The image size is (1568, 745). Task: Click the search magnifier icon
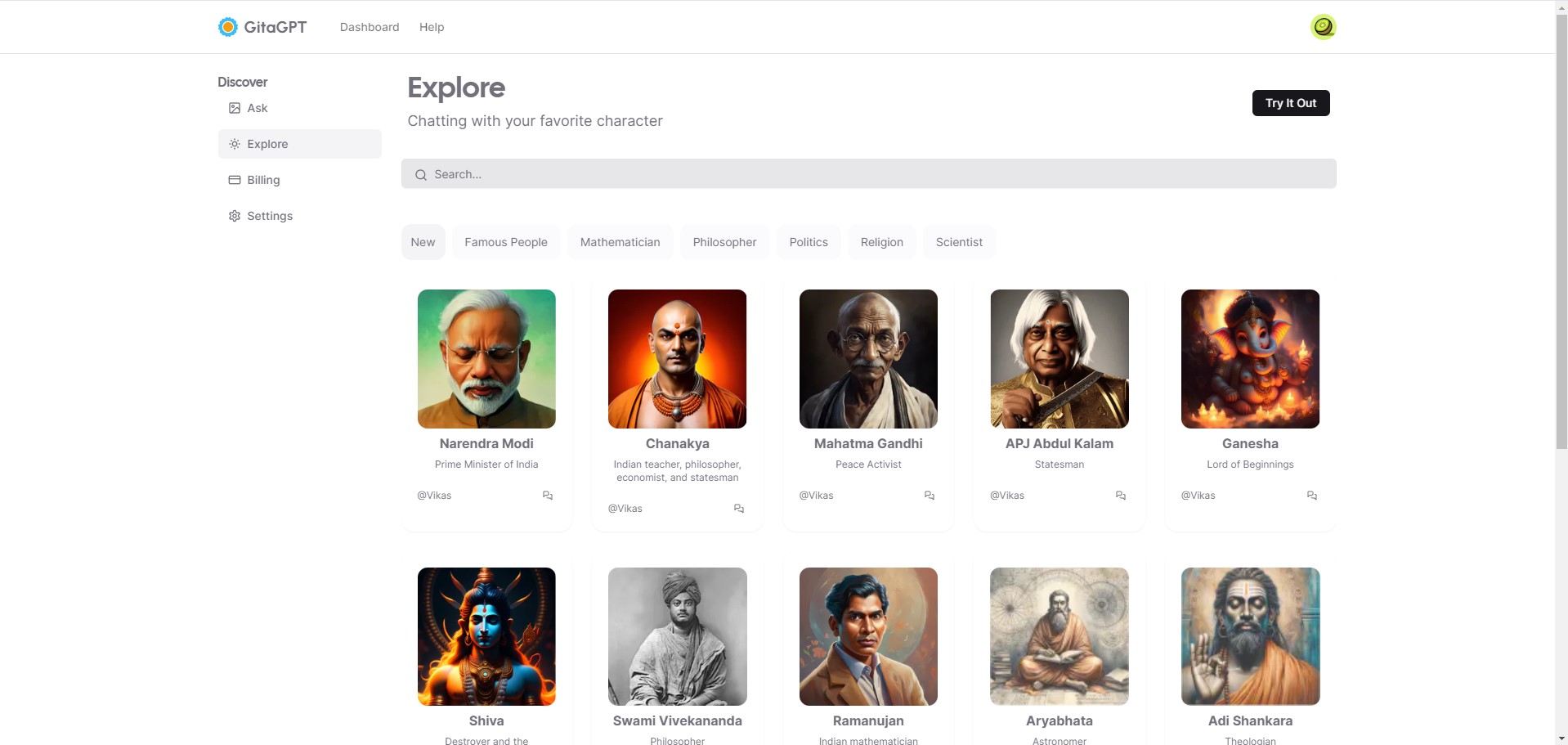point(421,174)
